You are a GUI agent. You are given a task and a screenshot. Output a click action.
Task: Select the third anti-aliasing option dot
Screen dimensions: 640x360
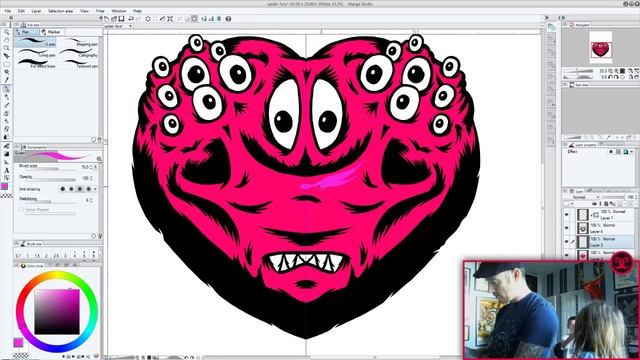point(80,189)
